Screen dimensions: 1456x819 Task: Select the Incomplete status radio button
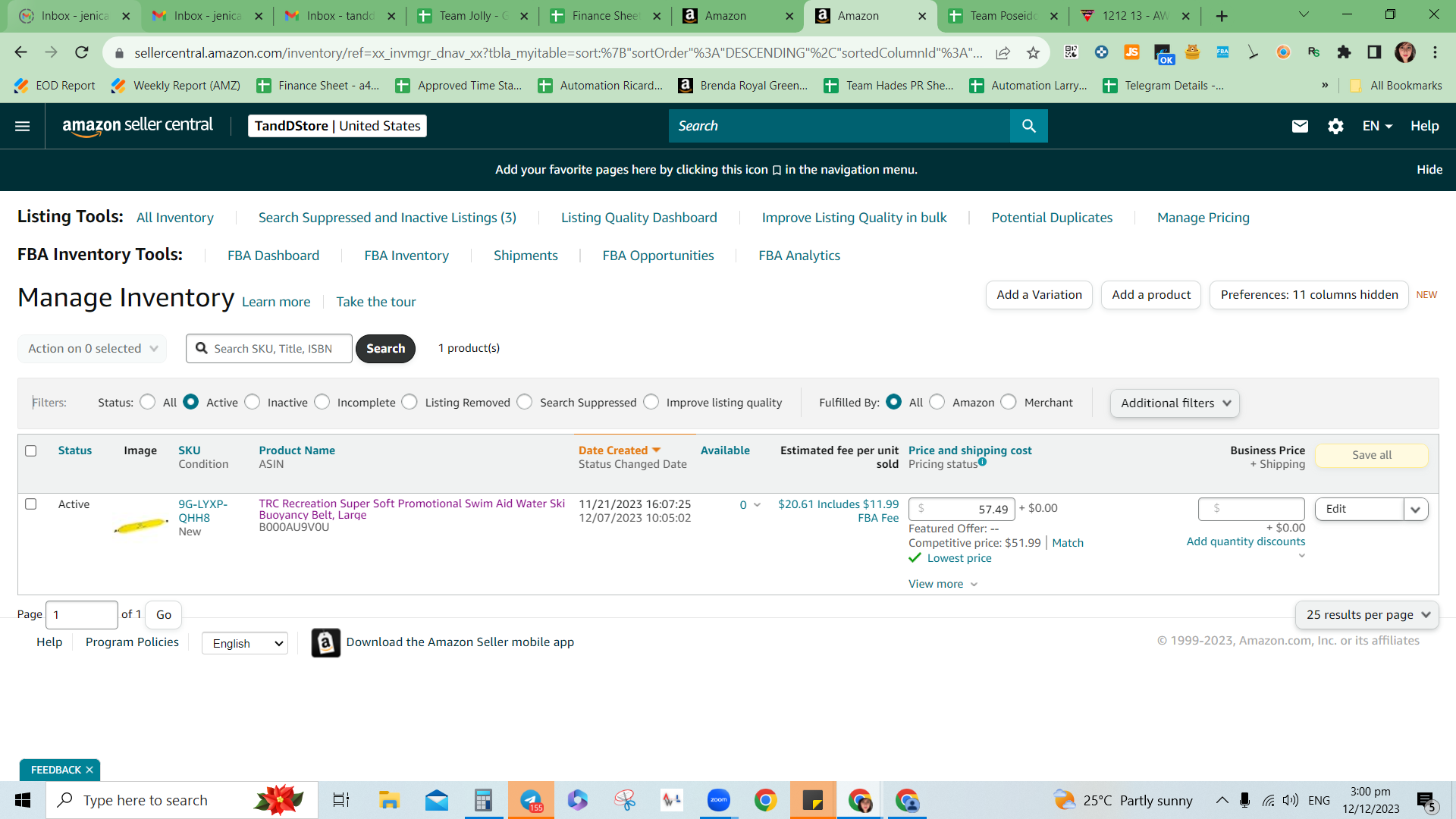pos(322,402)
